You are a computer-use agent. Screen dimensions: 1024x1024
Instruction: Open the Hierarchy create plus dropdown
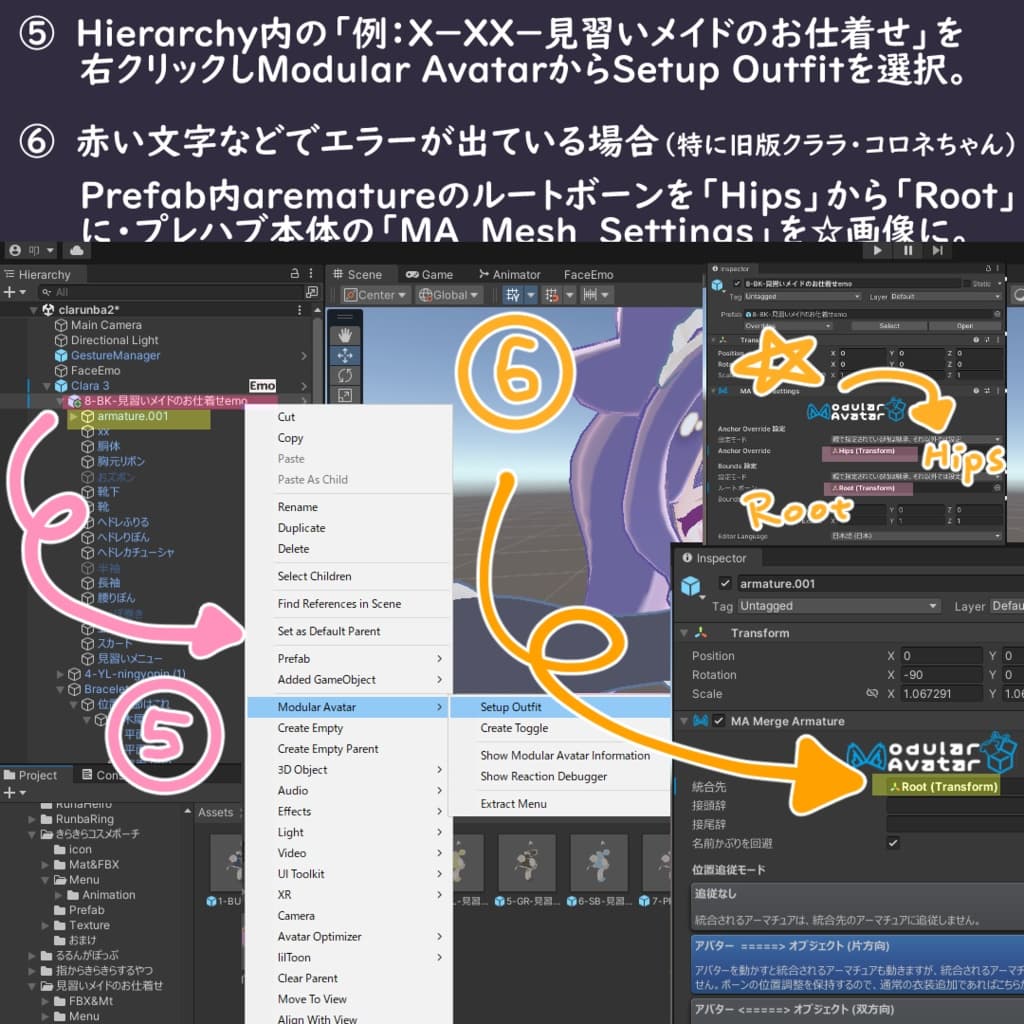[x=14, y=292]
